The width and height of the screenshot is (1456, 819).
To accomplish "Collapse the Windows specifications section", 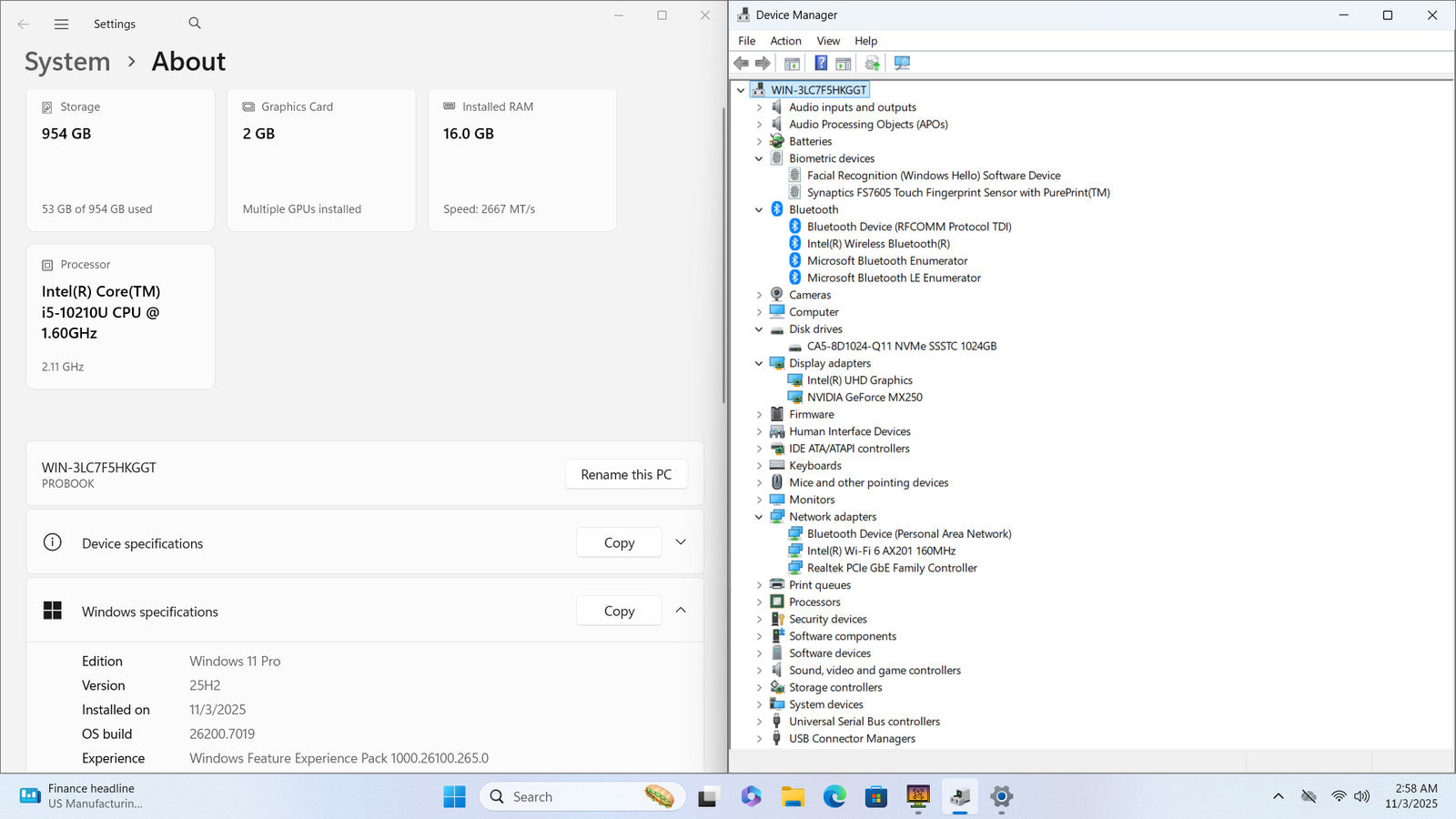I will (x=681, y=611).
